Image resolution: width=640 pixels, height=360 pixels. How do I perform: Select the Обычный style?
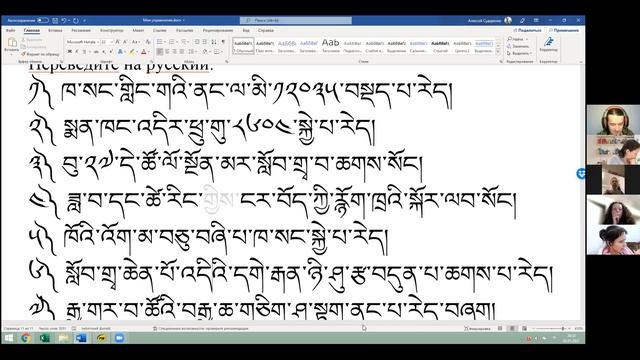pos(243,46)
